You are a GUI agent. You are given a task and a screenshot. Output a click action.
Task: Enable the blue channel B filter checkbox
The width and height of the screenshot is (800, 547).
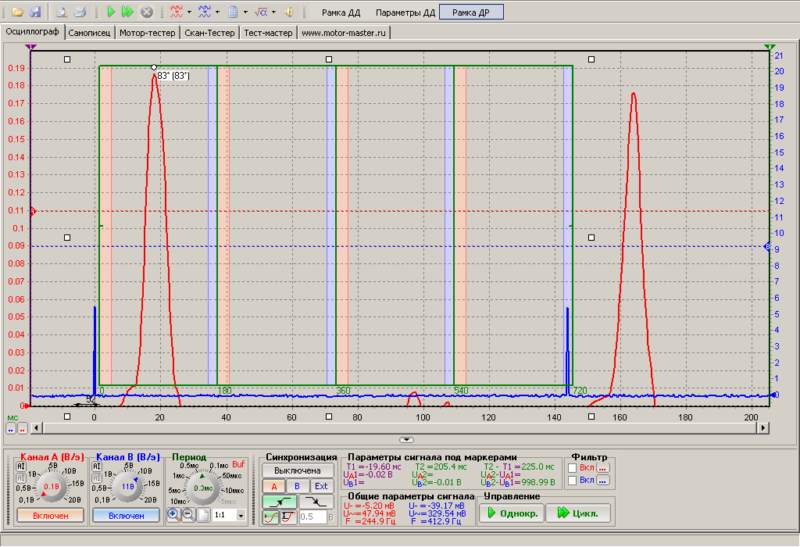[x=572, y=480]
